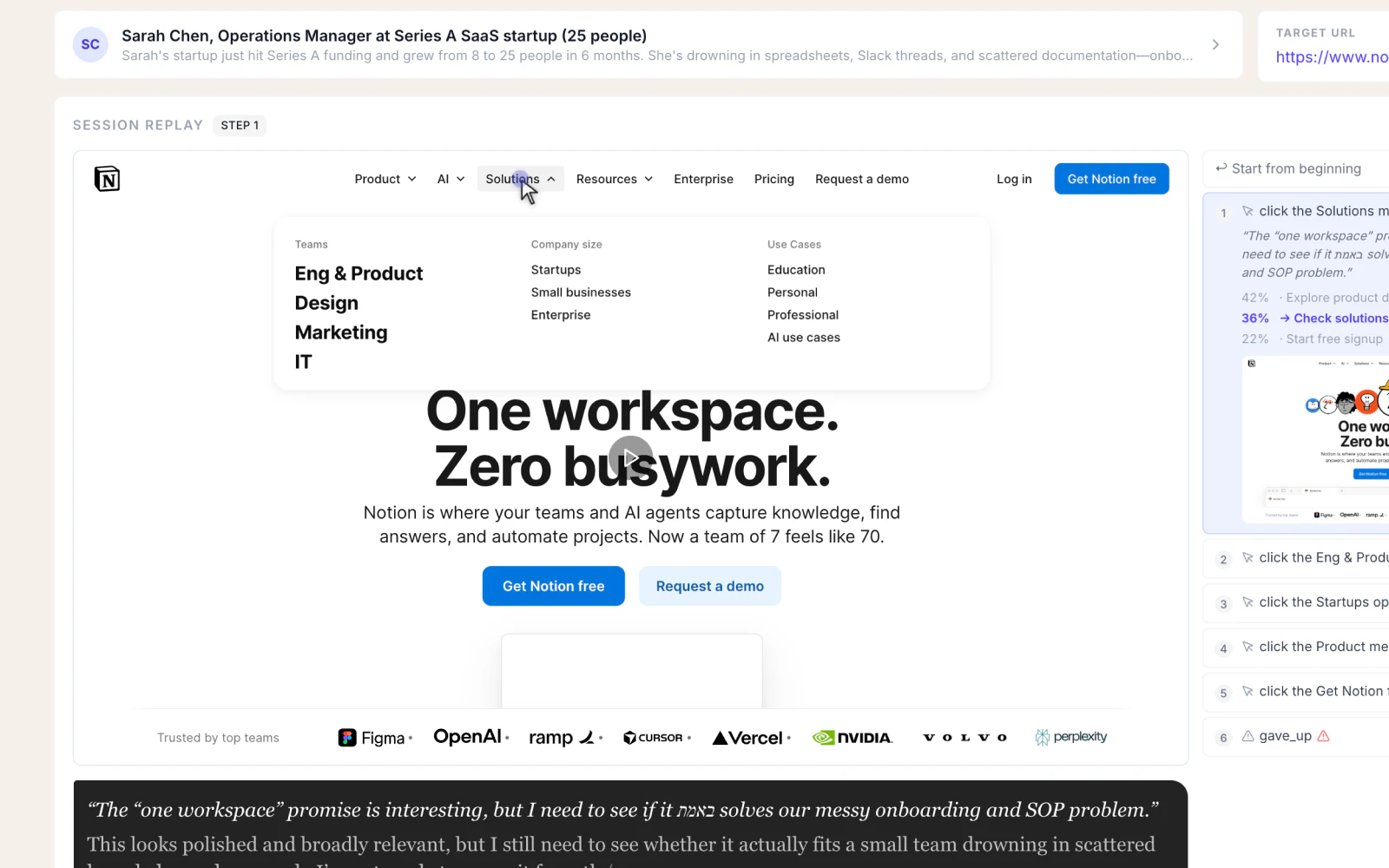Open Professional use case
This screenshot has height=868, width=1389.
(803, 315)
